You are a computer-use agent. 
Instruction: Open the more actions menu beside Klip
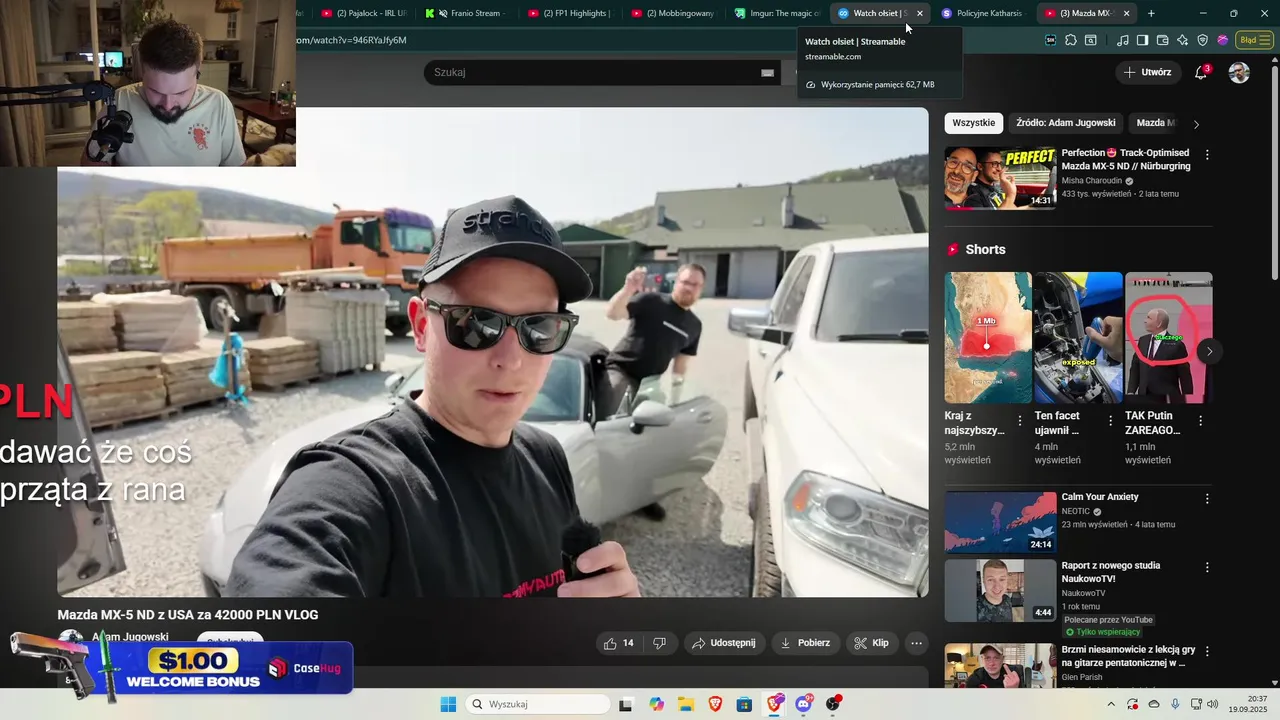click(916, 643)
